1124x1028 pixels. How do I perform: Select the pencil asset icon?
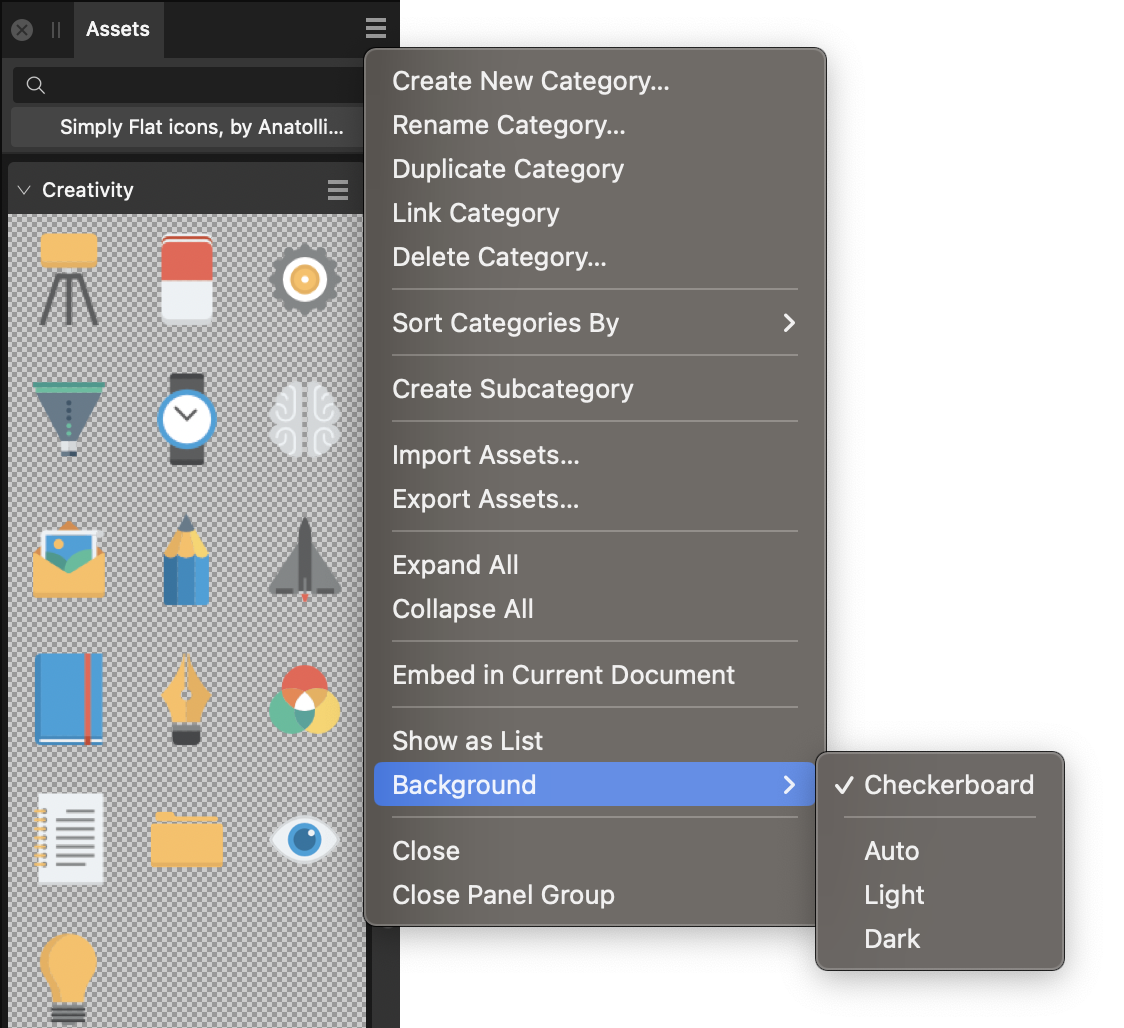click(186, 560)
